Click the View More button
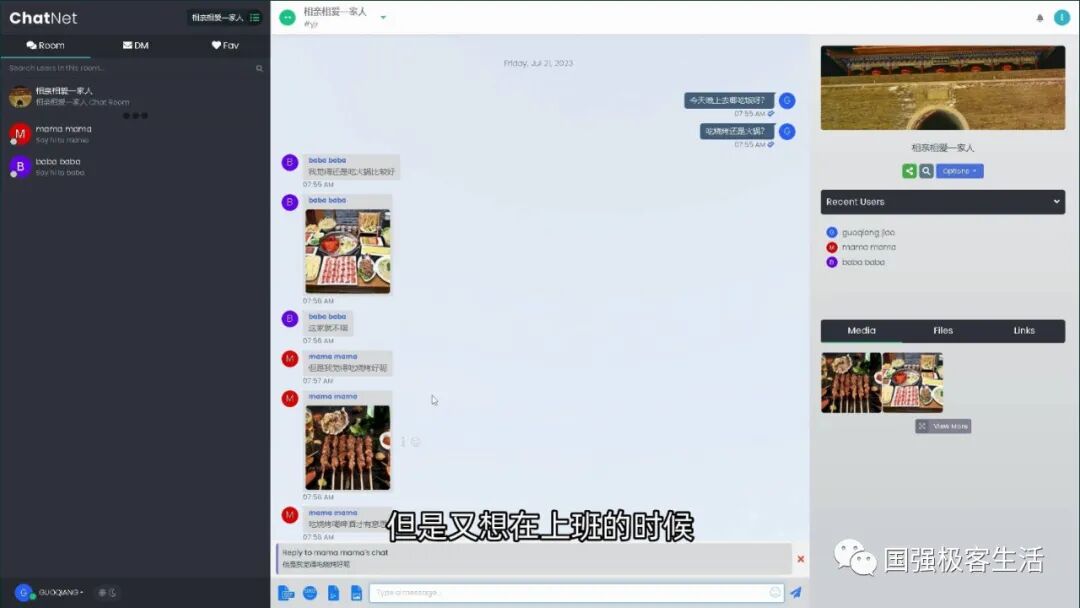Image resolution: width=1080 pixels, height=608 pixels. coord(943,426)
